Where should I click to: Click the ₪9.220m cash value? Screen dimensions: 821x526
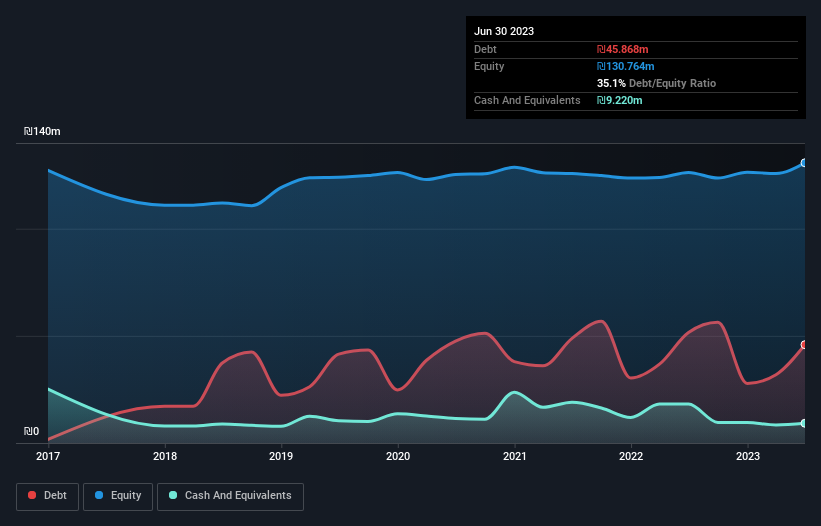point(619,100)
